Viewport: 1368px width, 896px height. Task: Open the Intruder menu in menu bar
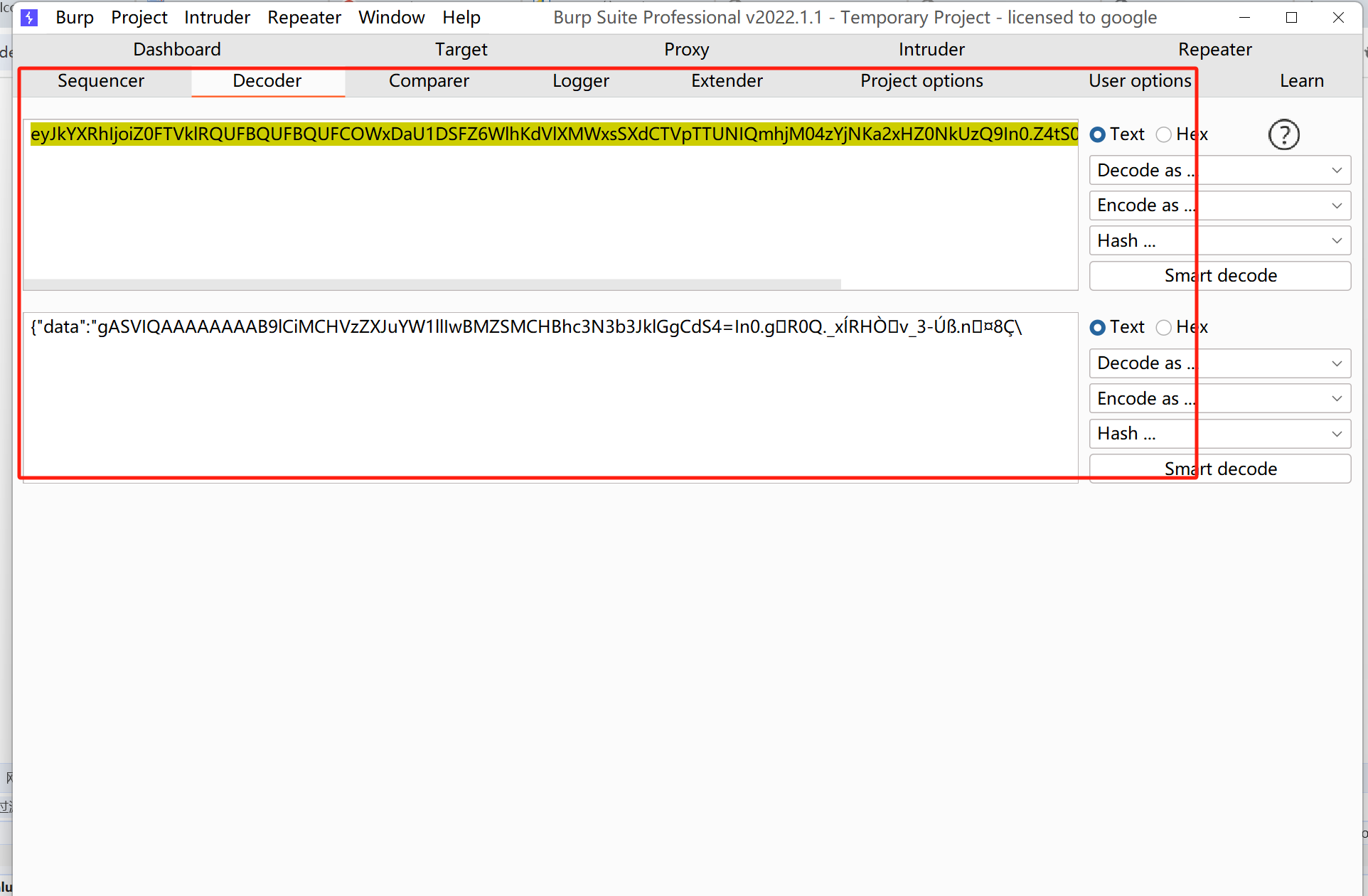click(217, 17)
